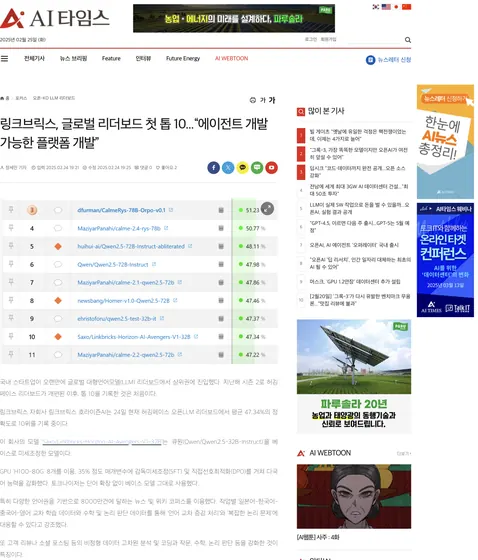Screen dimensions: 478x560
Task: Click the green chat-bubble share icon
Action: coord(257,168)
